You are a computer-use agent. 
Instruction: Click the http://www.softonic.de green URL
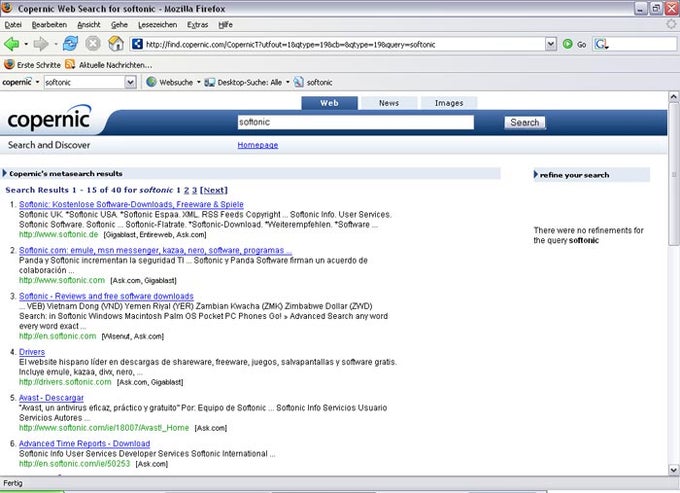coord(59,235)
